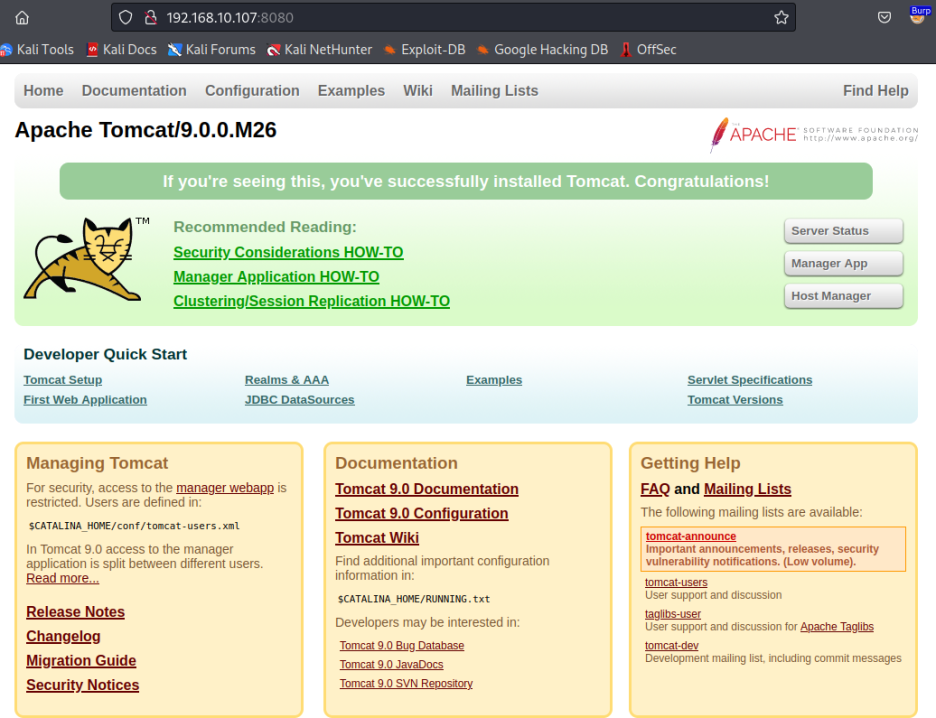Screen dimensions: 936x718
Task: Open Clustering/Session Replication HOW-TO link
Action: pyautogui.click(x=312, y=301)
